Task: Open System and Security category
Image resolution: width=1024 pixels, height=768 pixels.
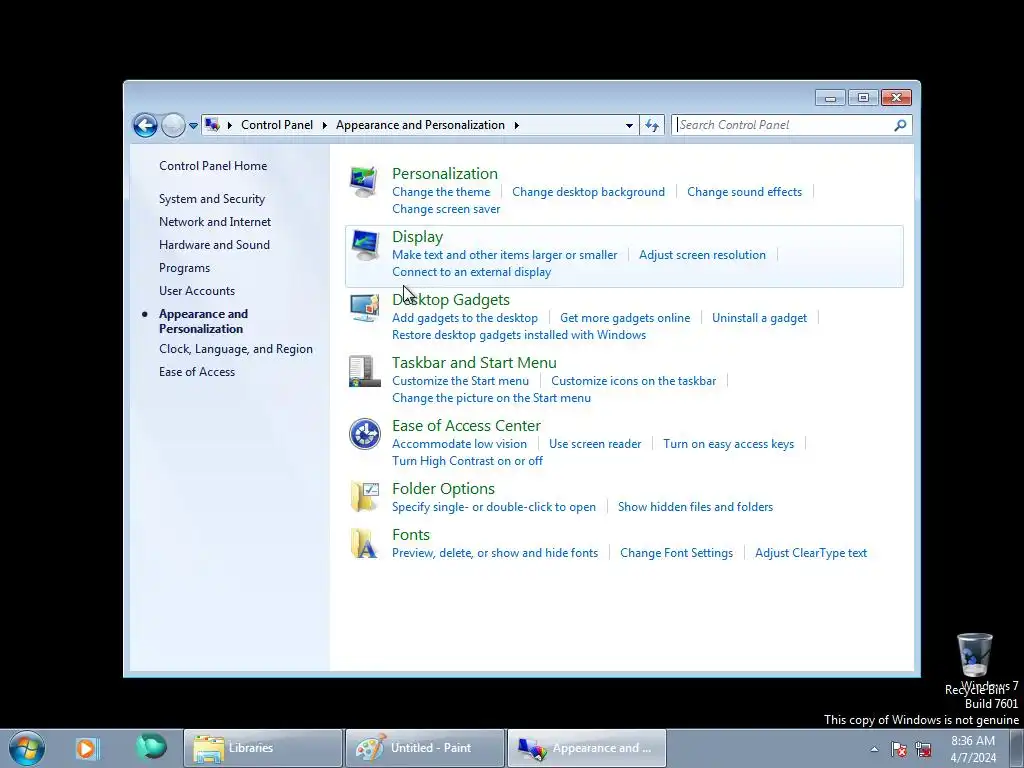Action: pos(212,199)
